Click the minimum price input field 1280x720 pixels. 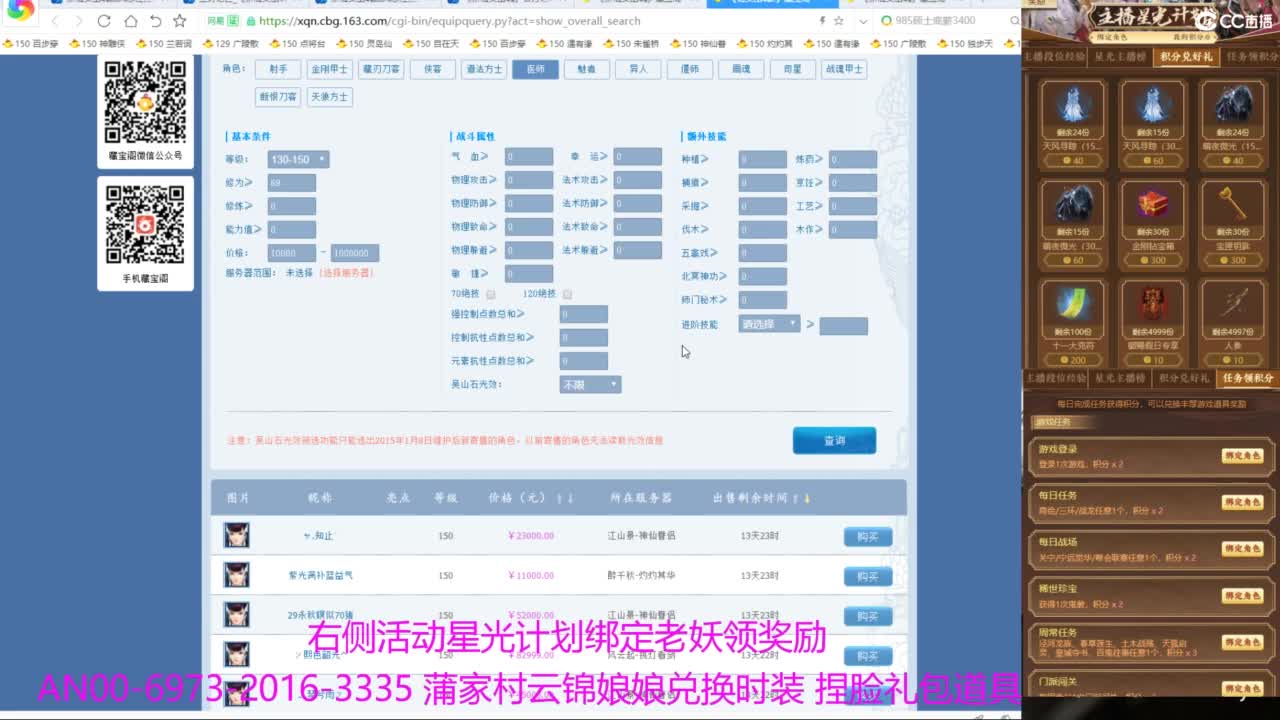292,253
